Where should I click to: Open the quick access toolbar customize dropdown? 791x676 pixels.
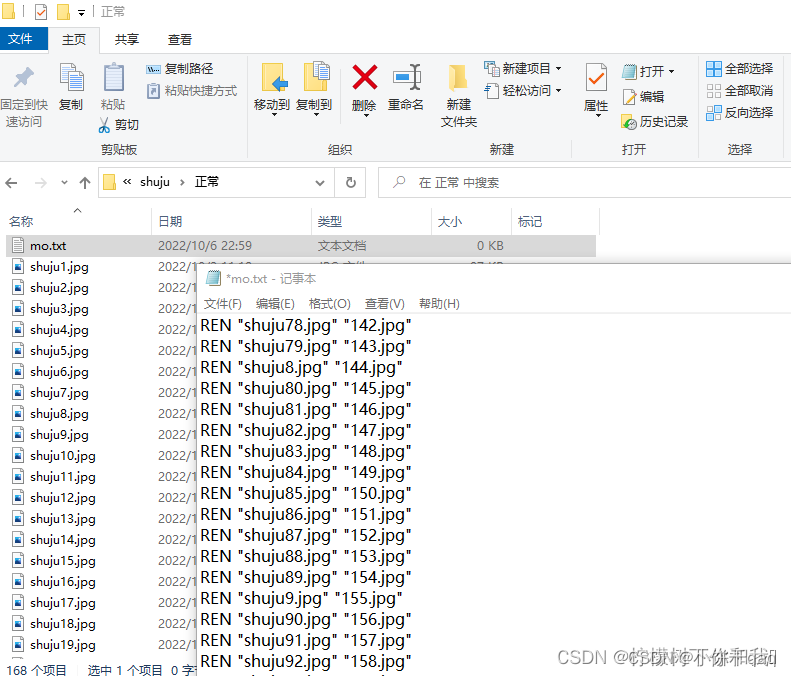[x=81, y=13]
